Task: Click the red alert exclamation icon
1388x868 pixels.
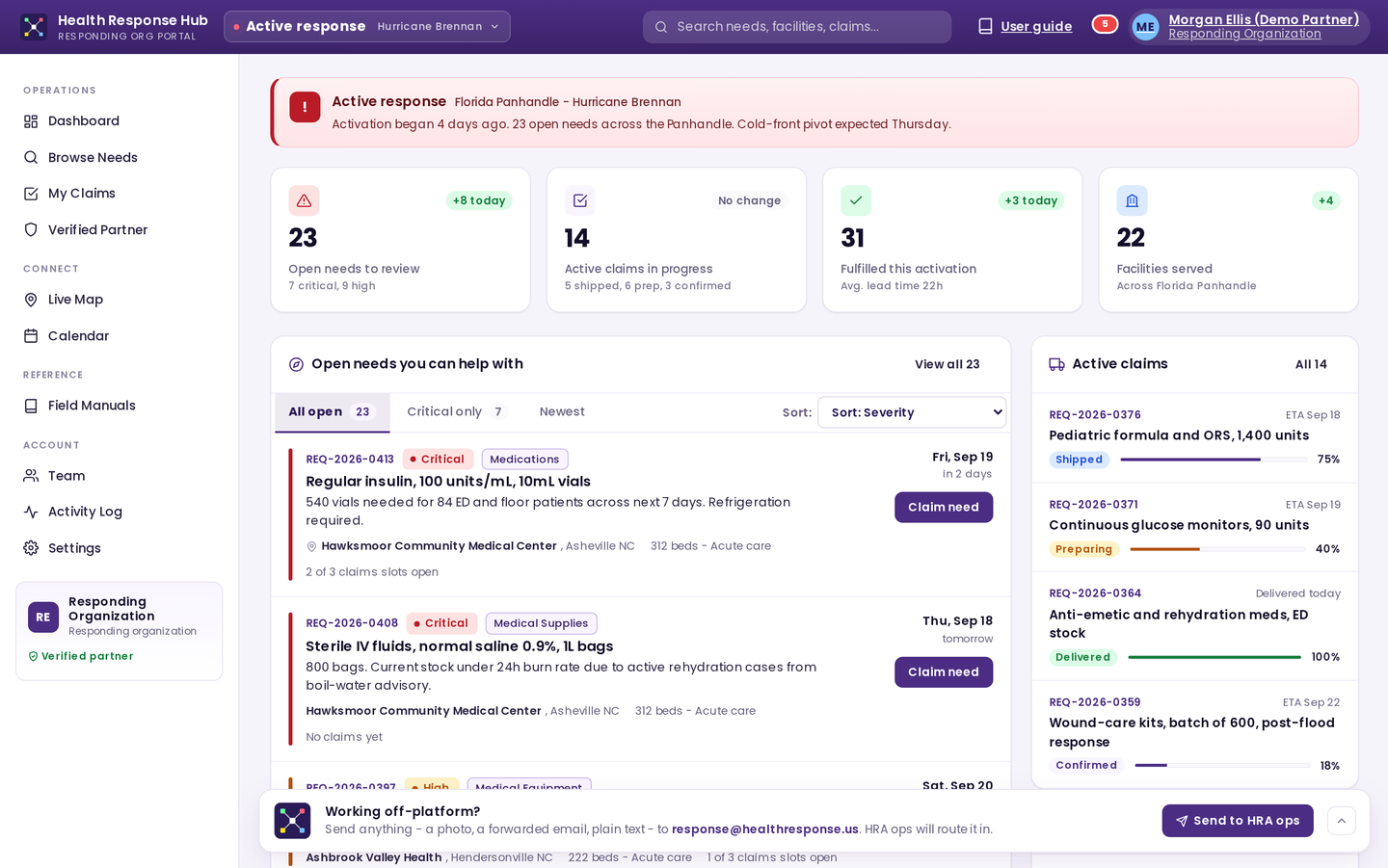Action: click(x=305, y=107)
